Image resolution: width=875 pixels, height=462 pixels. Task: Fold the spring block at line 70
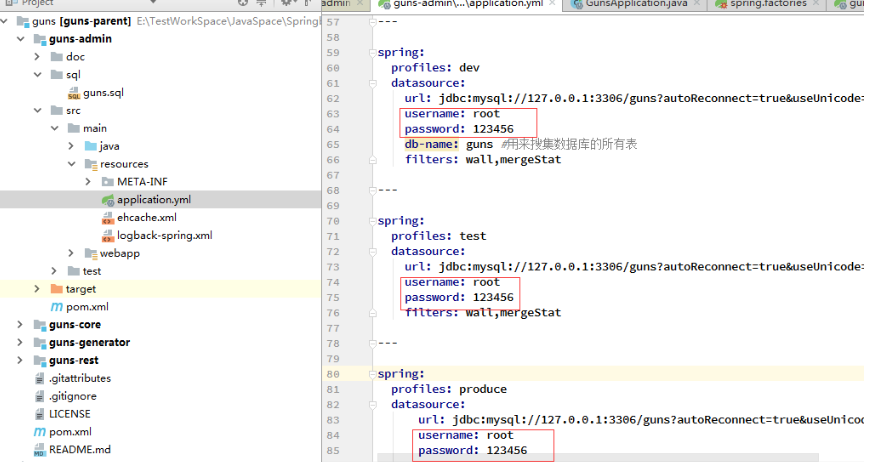[373, 222]
